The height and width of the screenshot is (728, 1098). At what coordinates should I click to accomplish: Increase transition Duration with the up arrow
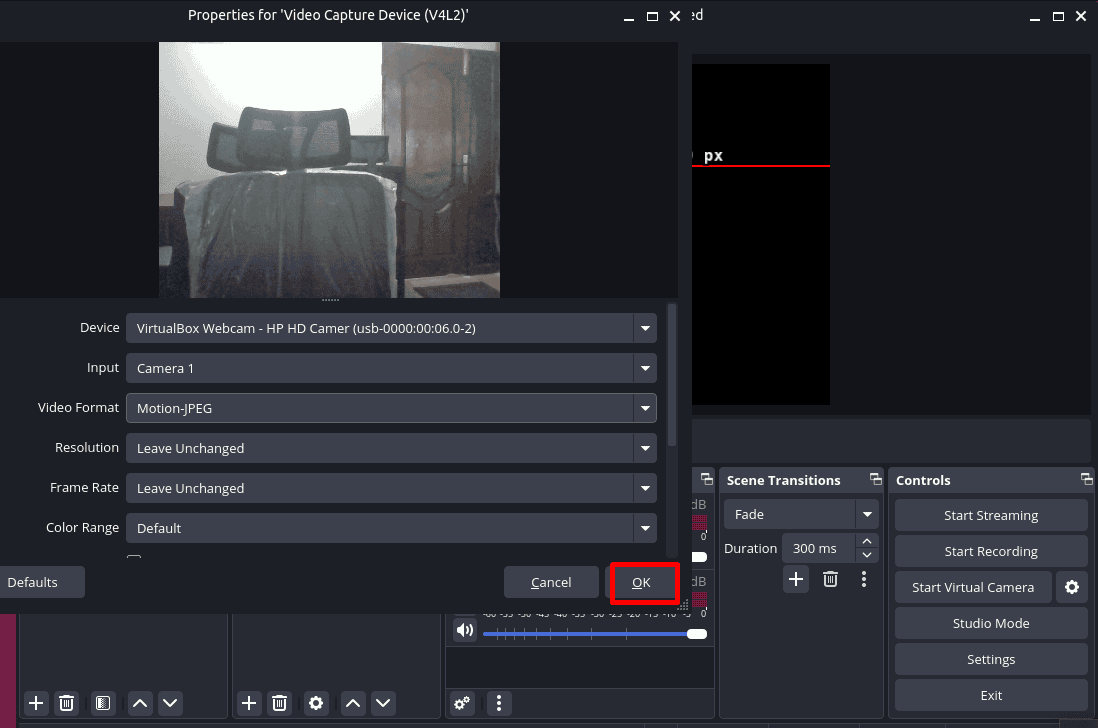click(x=867, y=541)
